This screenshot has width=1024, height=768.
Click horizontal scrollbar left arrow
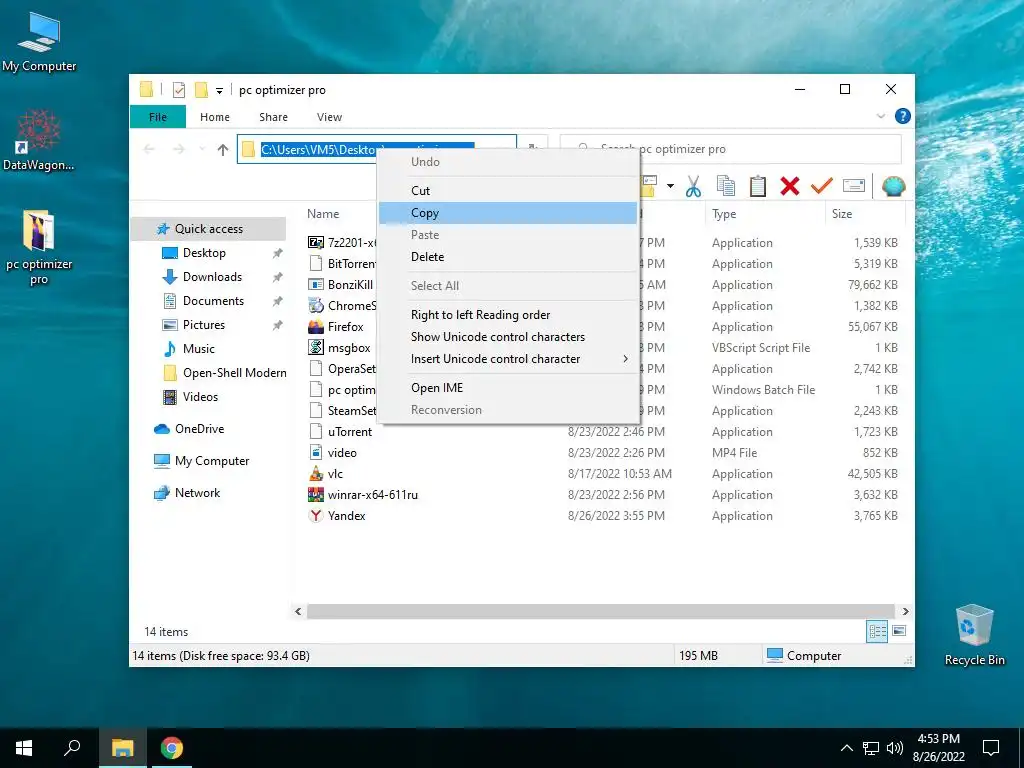pos(298,611)
